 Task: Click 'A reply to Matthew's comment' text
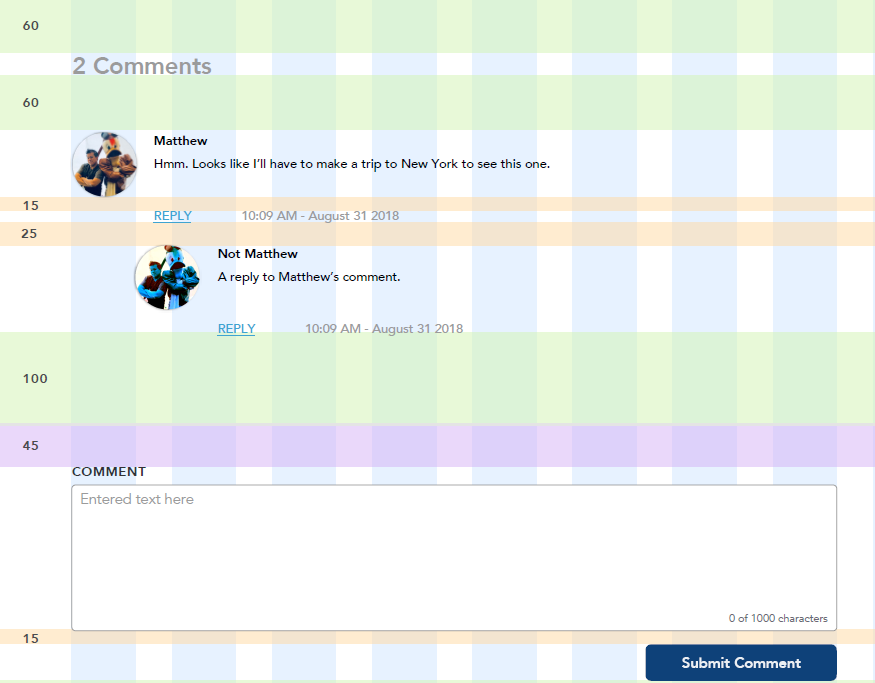[x=309, y=277]
